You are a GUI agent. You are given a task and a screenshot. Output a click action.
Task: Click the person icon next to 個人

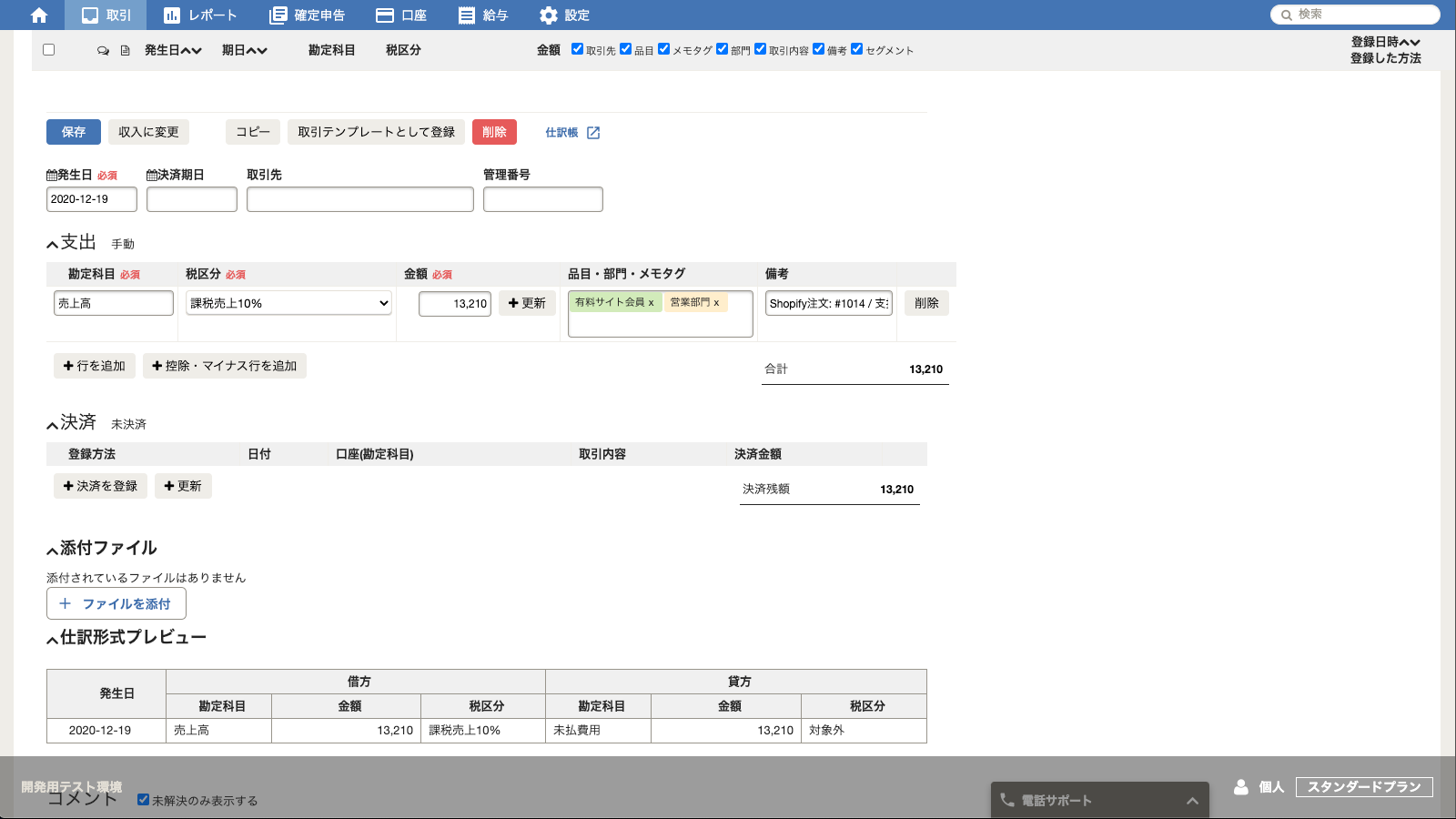tap(1241, 786)
